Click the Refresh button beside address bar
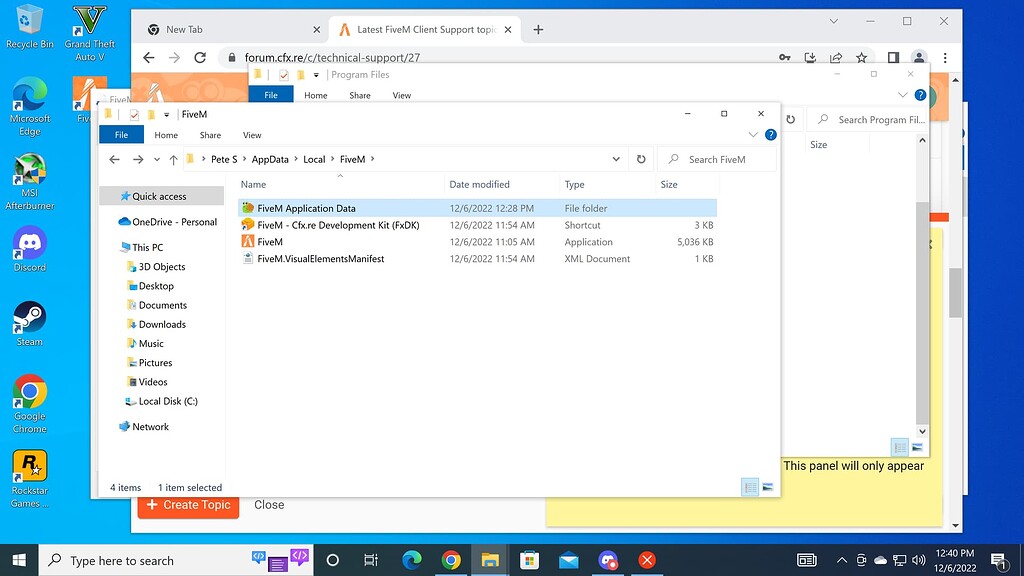 click(641, 159)
